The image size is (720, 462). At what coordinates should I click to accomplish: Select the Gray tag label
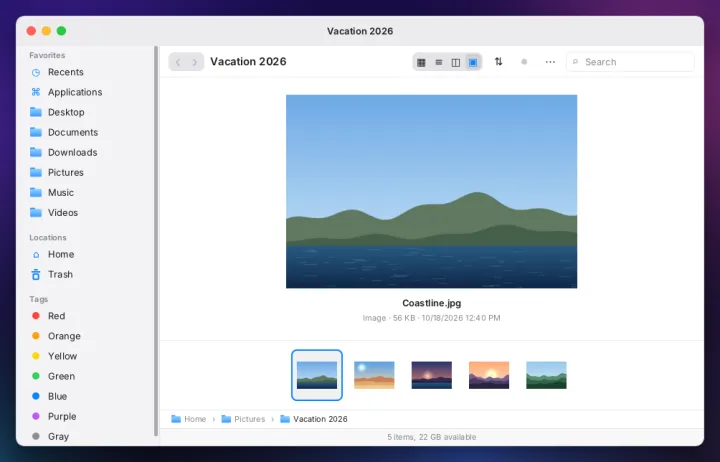58,436
